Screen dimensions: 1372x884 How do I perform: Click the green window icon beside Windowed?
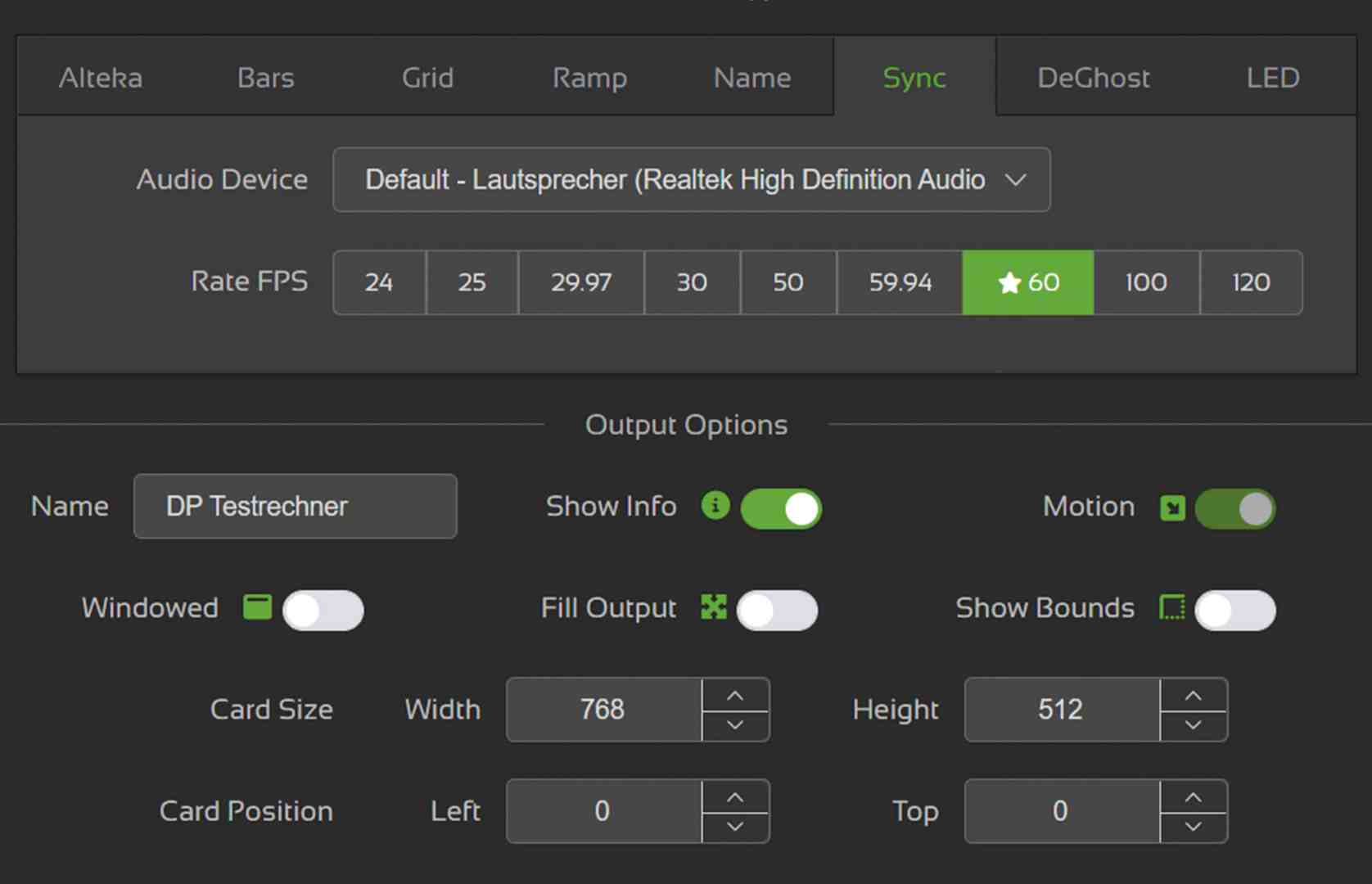point(255,608)
